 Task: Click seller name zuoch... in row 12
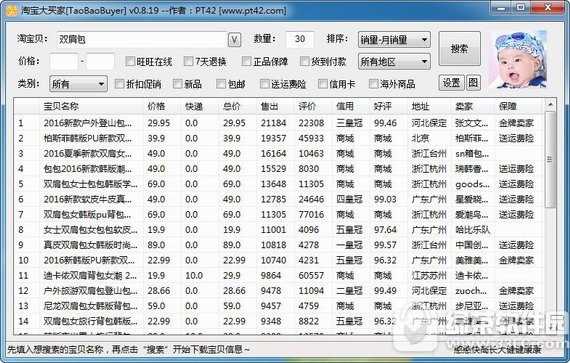pos(471,291)
